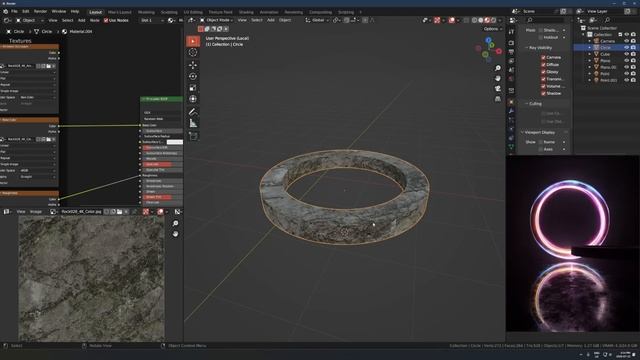
Task: Open the Object Data properties tab
Action: [x=511, y=147]
